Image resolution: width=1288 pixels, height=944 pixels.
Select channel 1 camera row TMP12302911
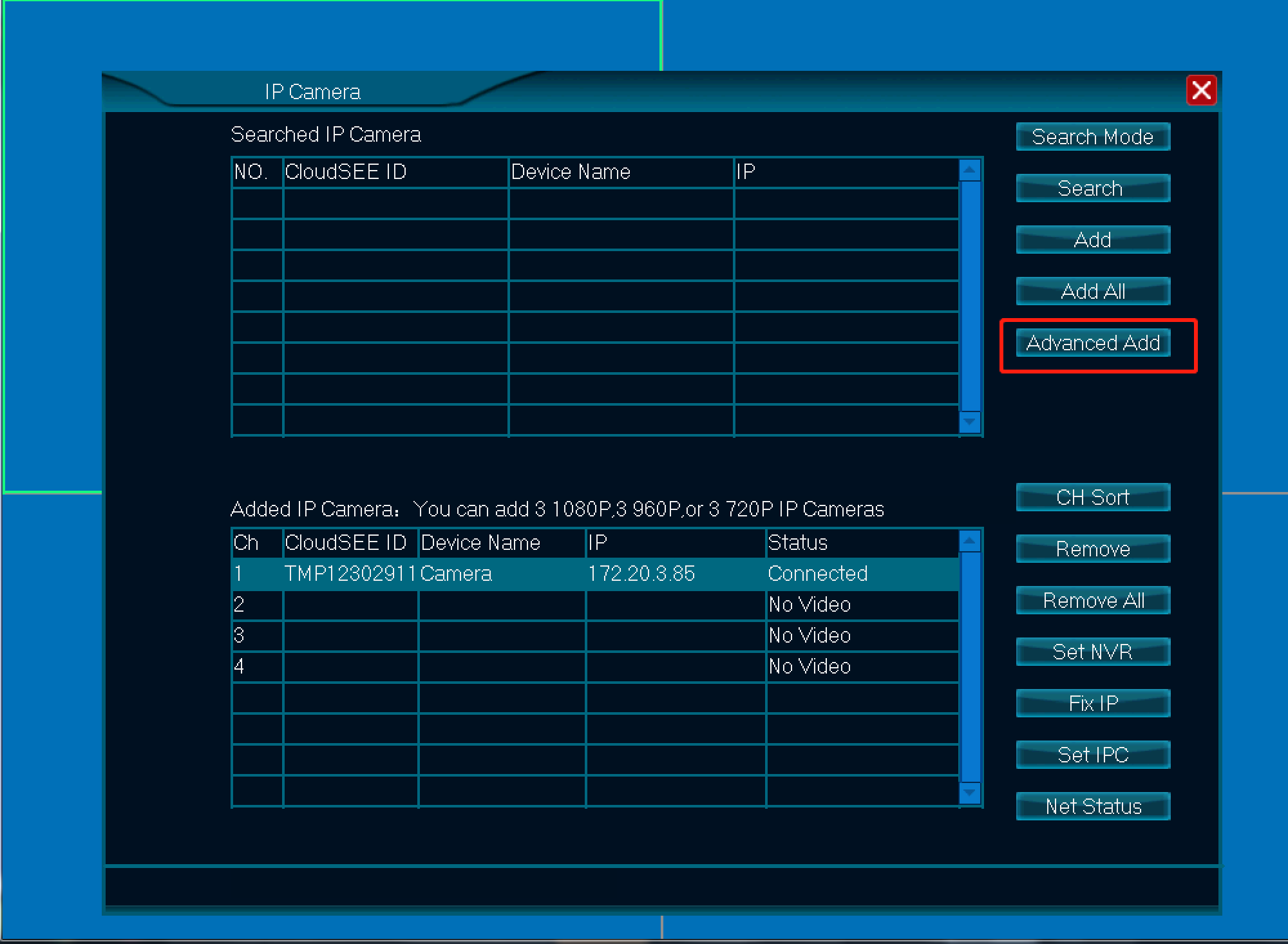[x=592, y=573]
